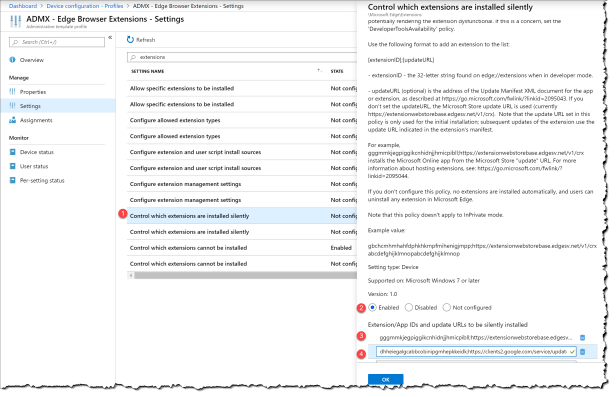616x397 pixels.
Task: Click the Assignments people icon
Action: click(x=13, y=120)
